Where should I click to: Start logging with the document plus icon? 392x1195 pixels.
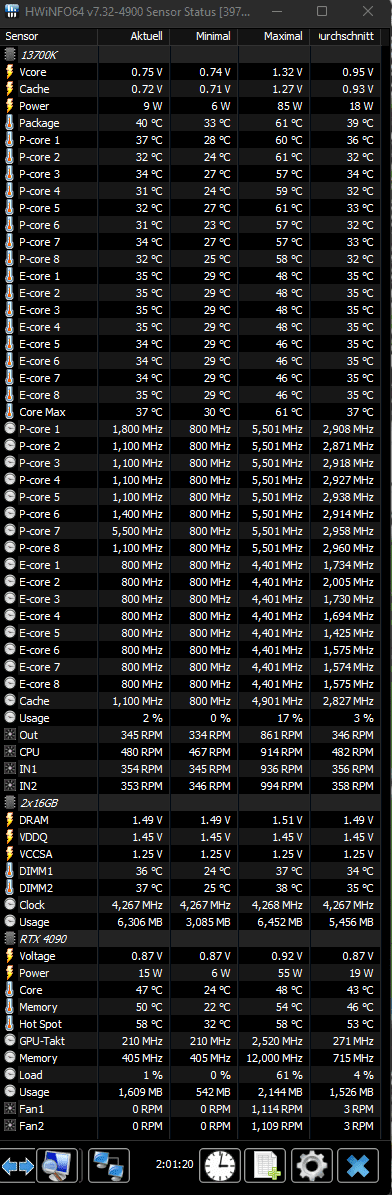click(x=265, y=1166)
